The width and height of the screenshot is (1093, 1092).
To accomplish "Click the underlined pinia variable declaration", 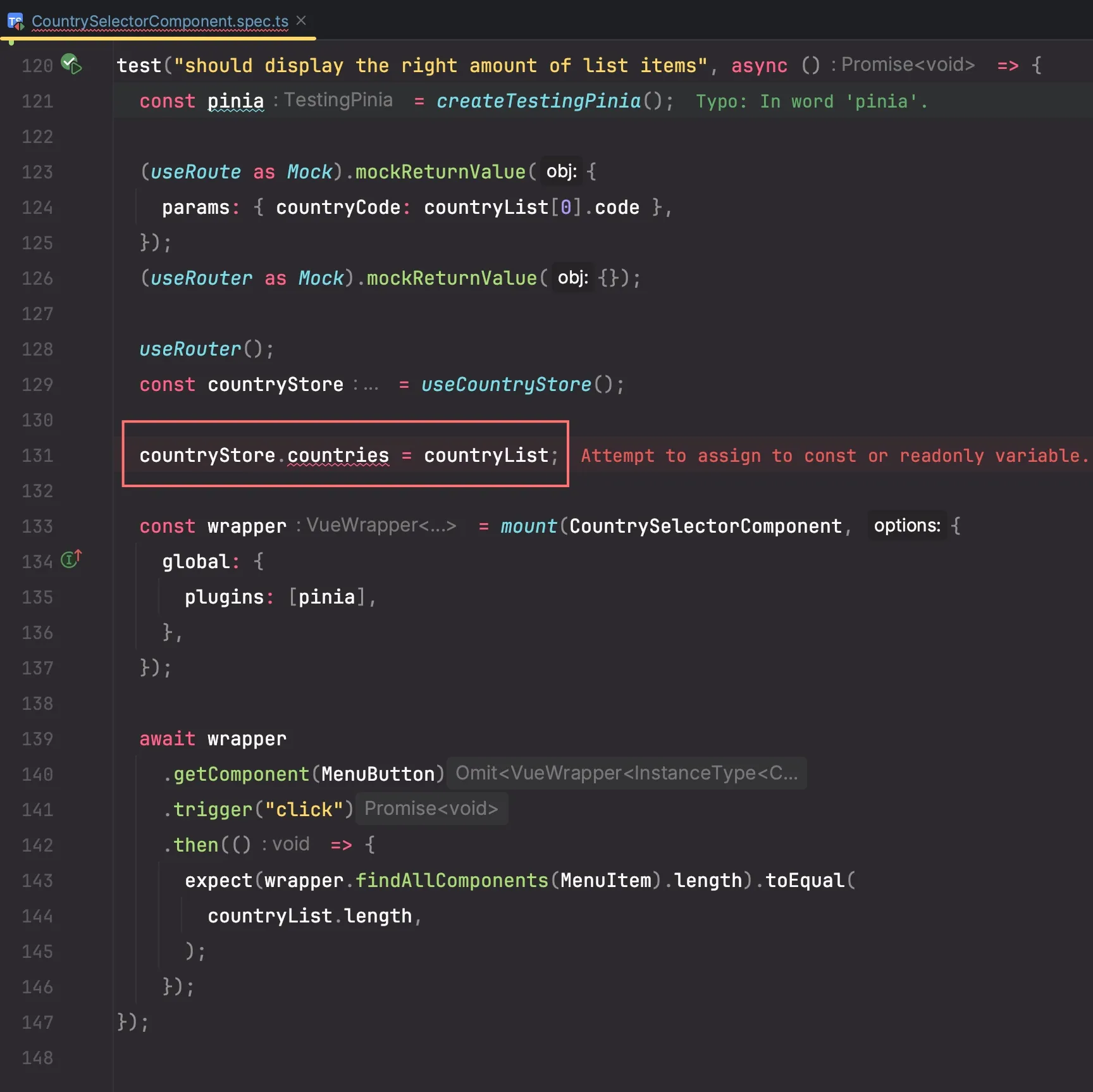I will click(x=235, y=101).
